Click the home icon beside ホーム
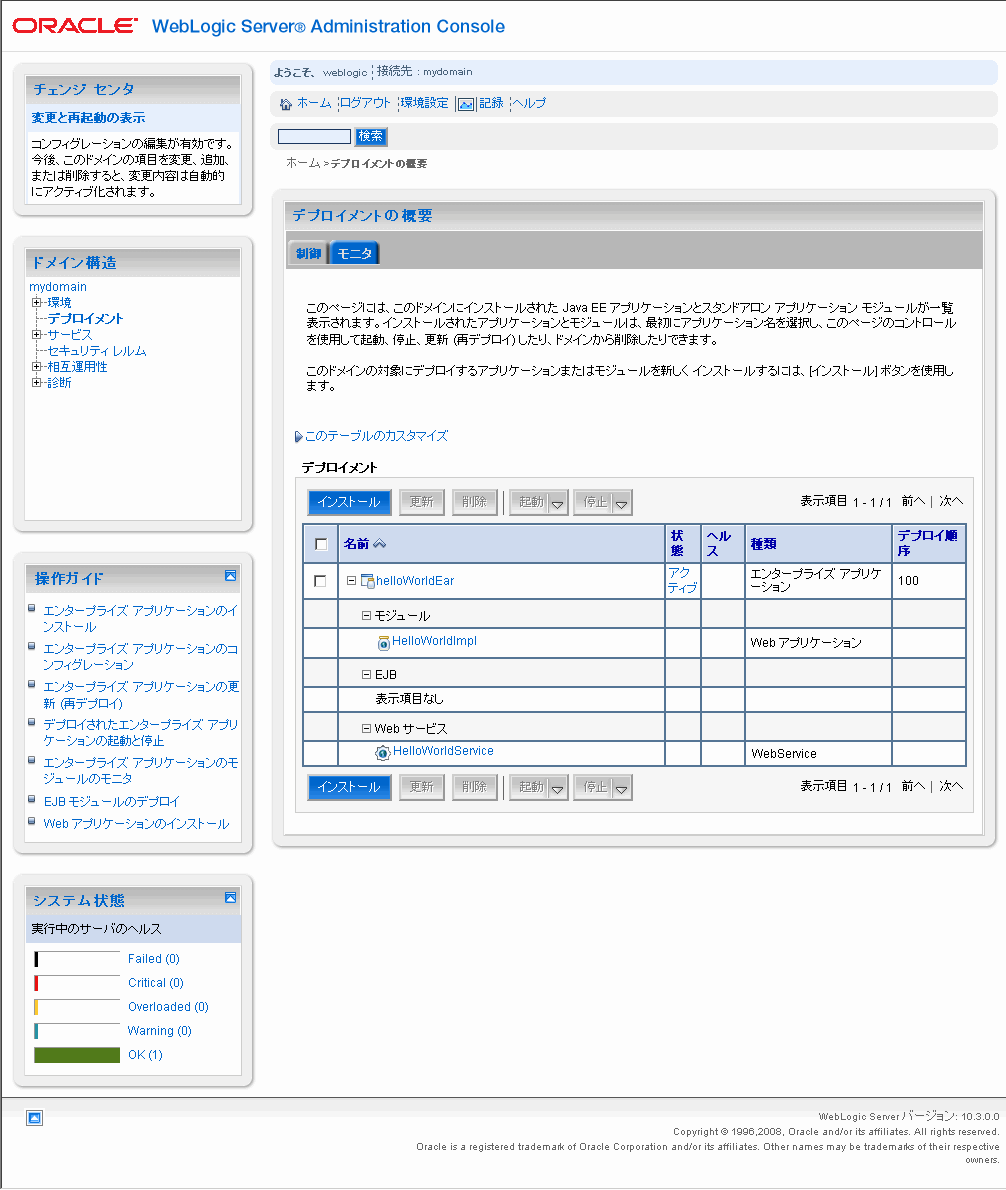Viewport: 1006px width, 1190px height. pyautogui.click(x=285, y=104)
